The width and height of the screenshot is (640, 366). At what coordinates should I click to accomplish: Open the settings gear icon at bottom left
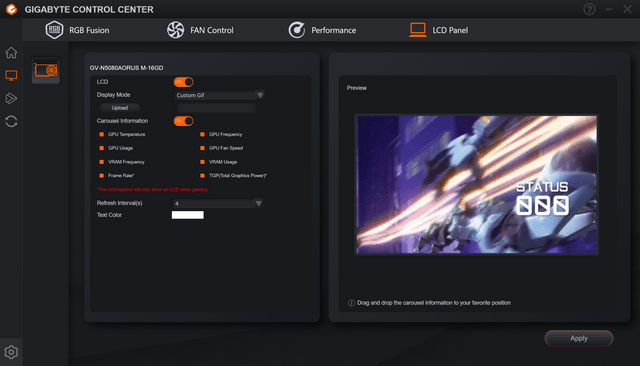point(11,352)
